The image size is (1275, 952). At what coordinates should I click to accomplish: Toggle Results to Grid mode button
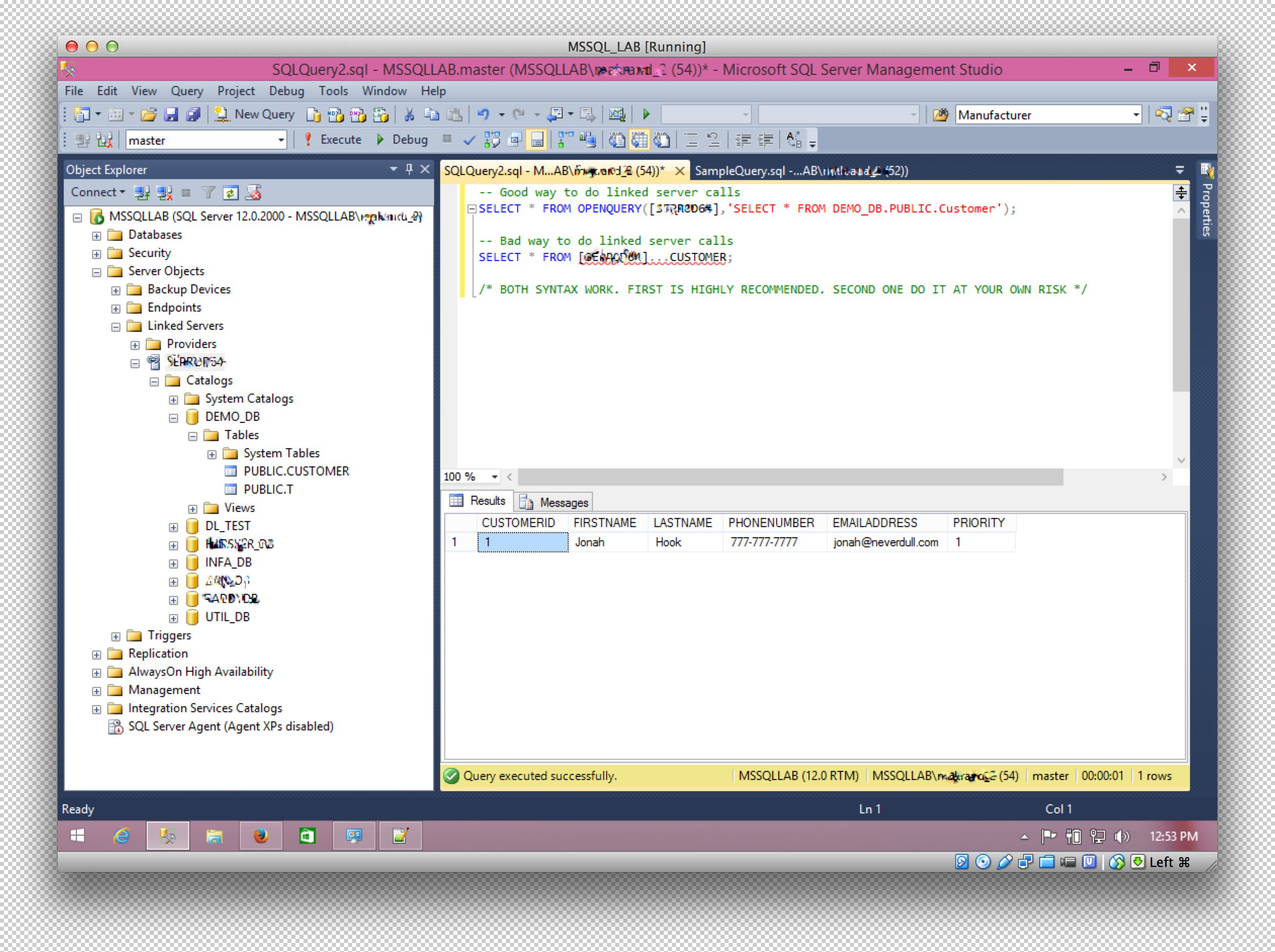[639, 140]
